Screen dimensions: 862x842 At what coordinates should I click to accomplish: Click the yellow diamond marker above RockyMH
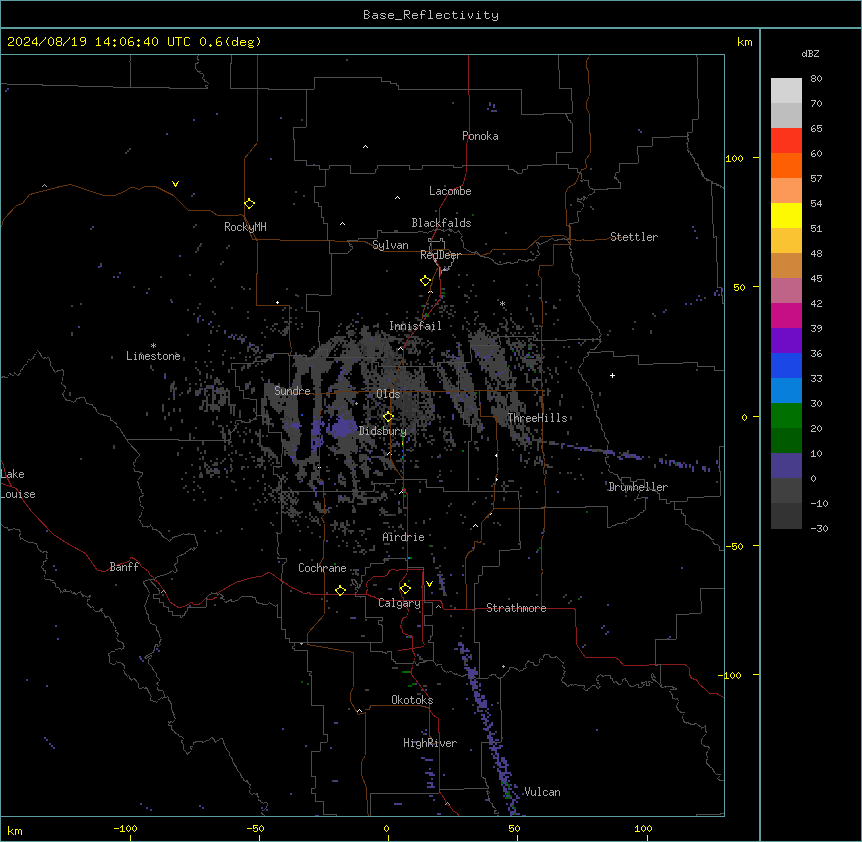tap(249, 203)
